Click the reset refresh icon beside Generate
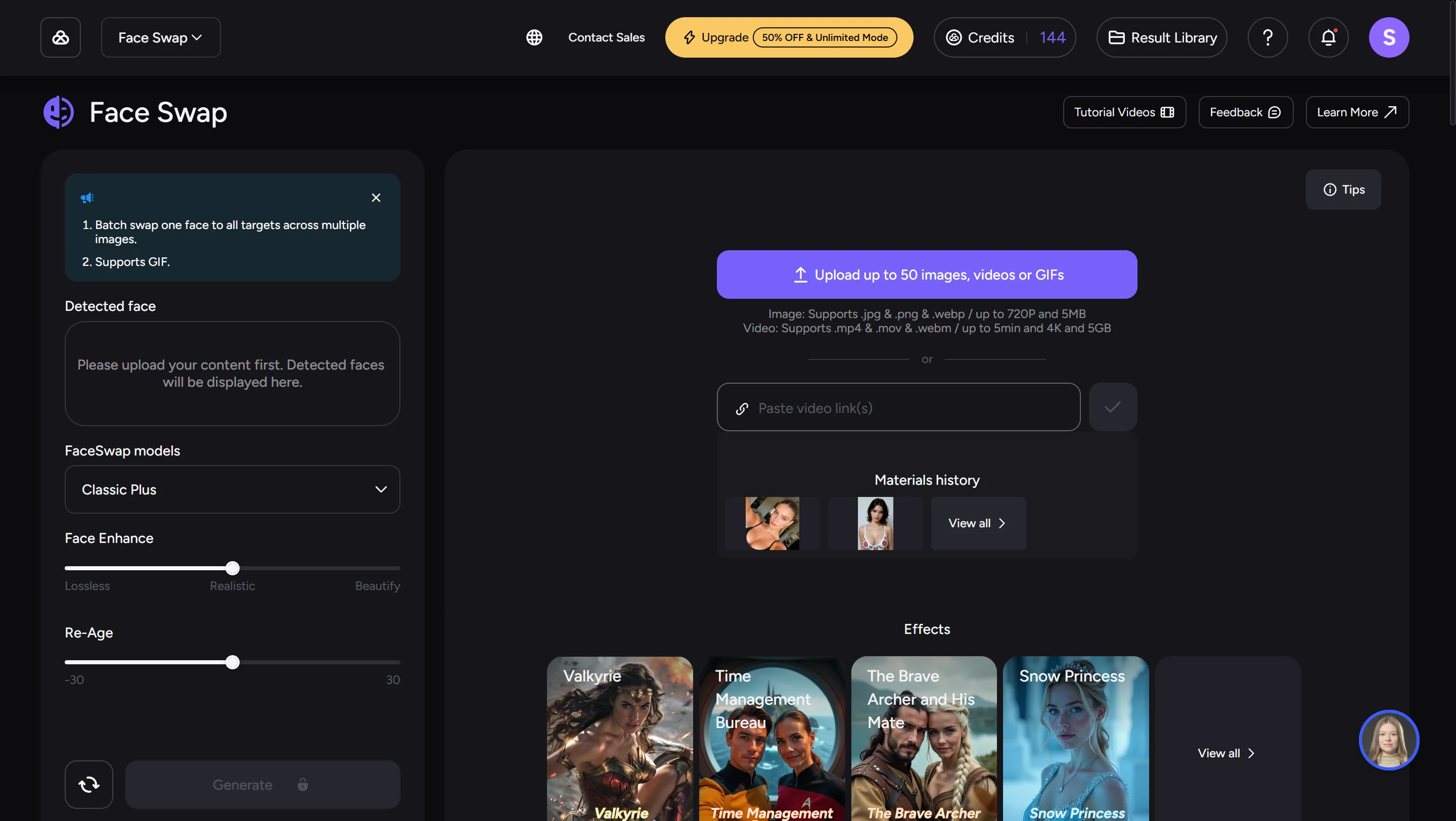 point(89,784)
